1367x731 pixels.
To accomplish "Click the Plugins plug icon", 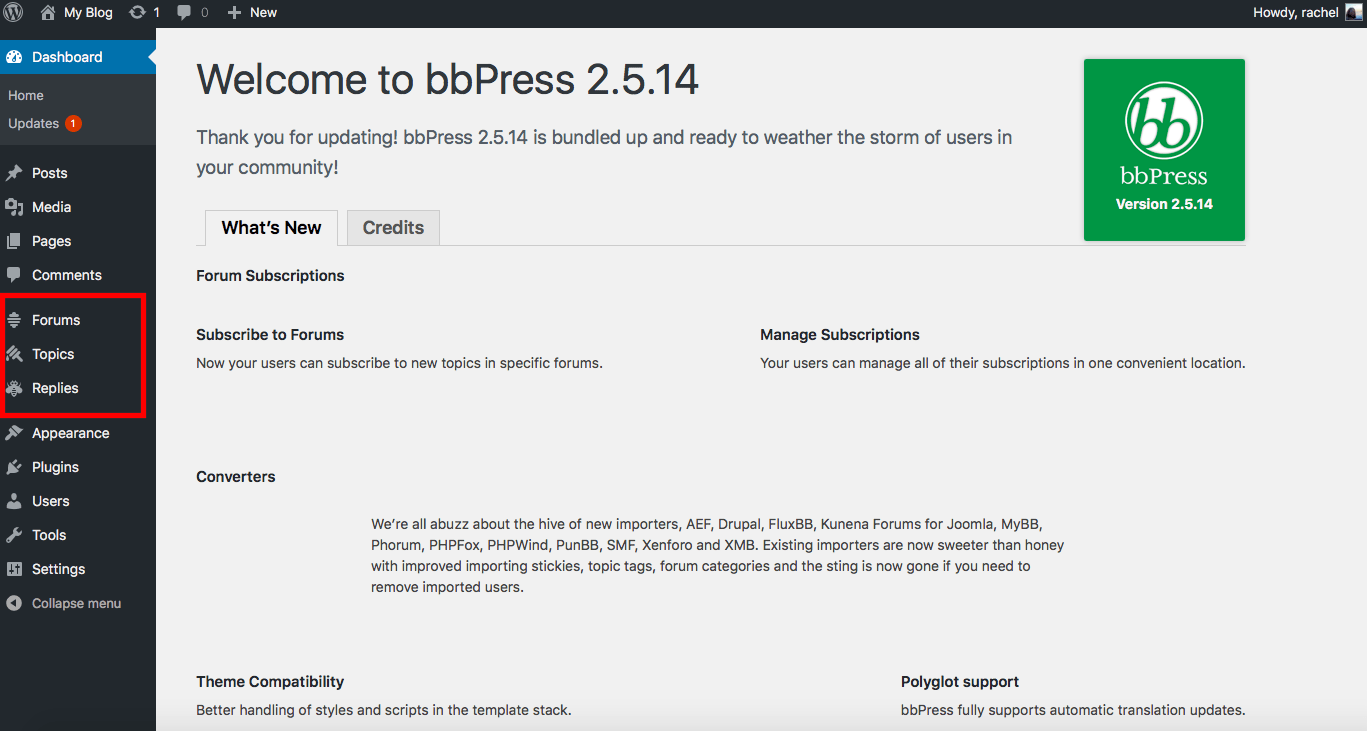I will 14,467.
